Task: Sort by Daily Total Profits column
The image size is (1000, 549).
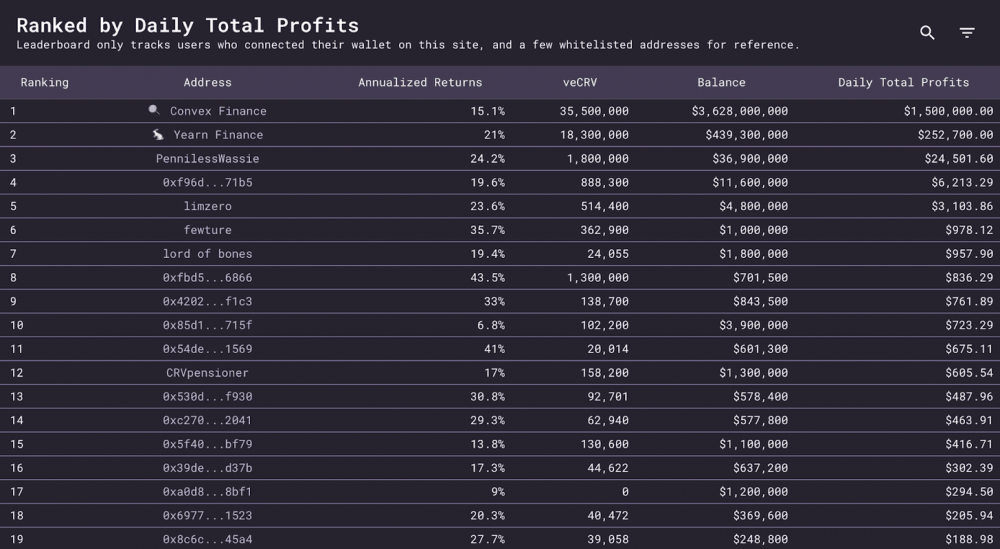Action: [x=903, y=82]
